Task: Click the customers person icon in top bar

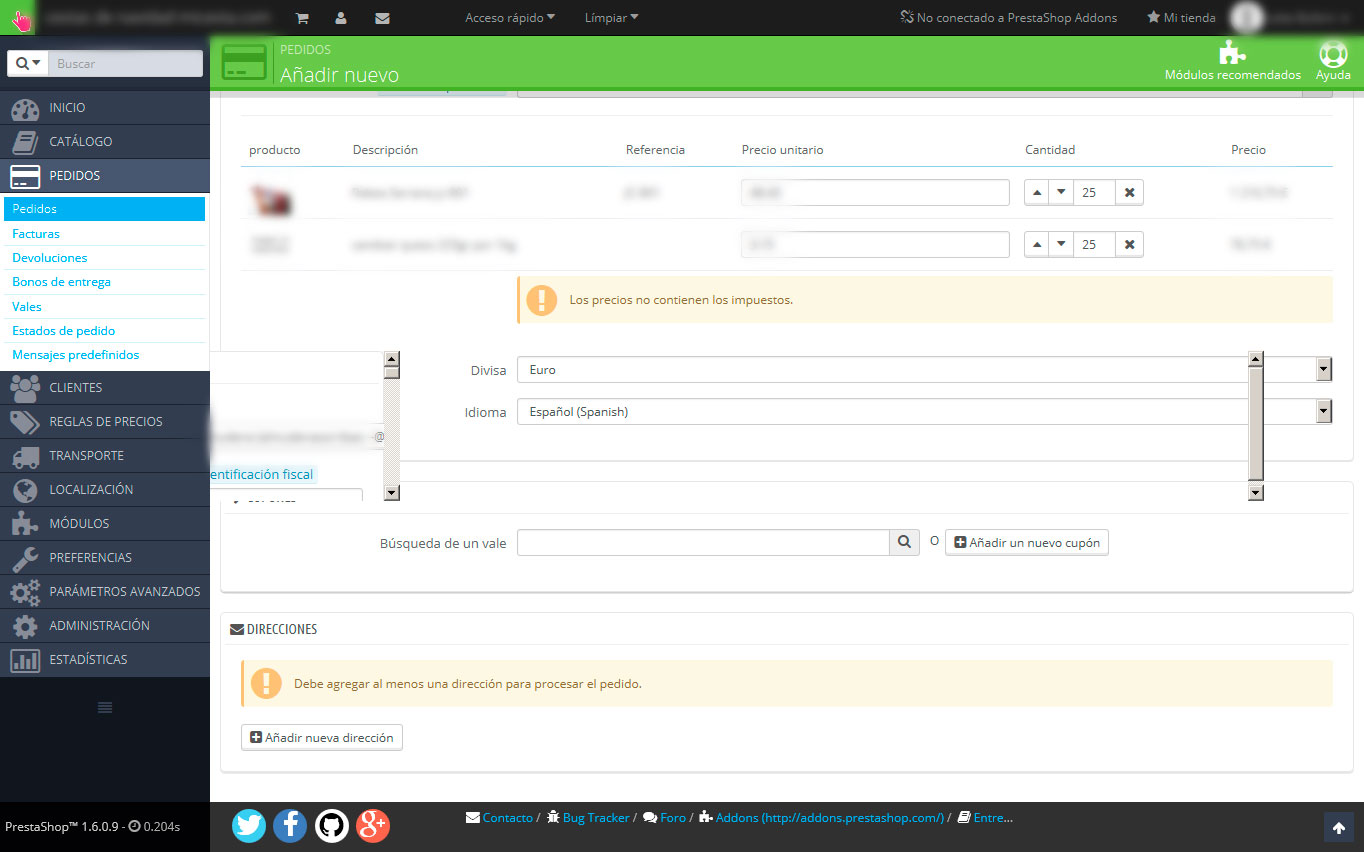Action: point(341,18)
